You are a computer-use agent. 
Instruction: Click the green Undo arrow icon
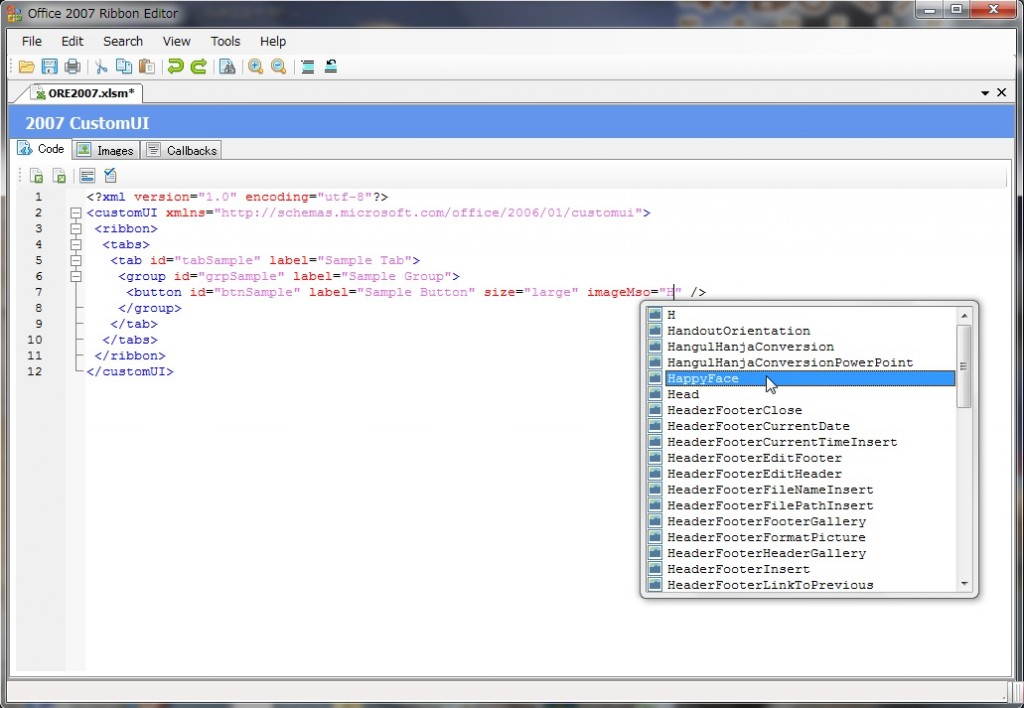176,67
